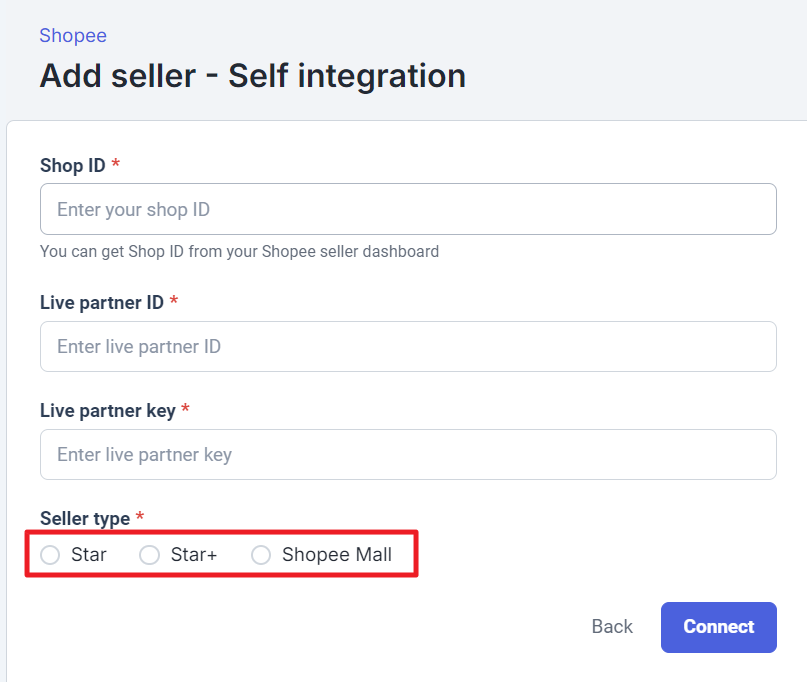Click the "Star+" option label text
Image resolution: width=807 pixels, height=682 pixels.
click(x=194, y=555)
